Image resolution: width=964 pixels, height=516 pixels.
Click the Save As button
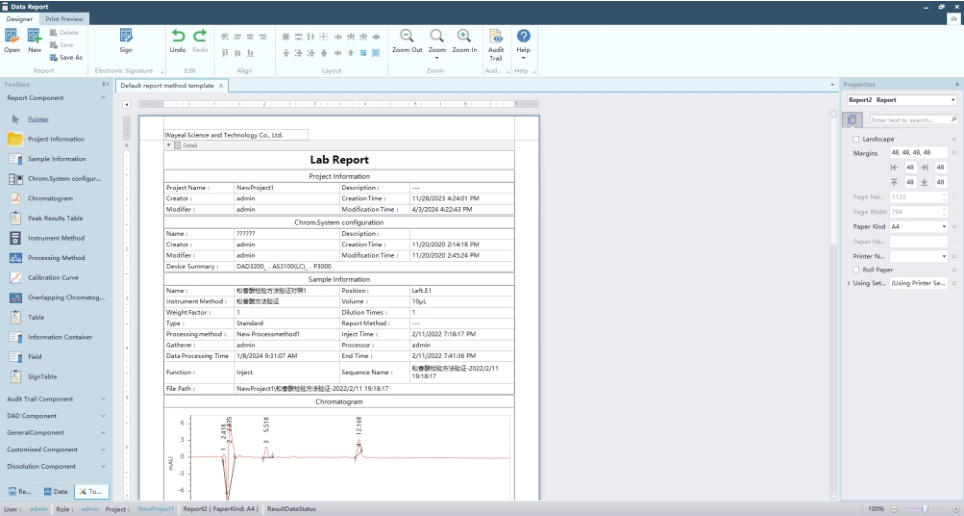click(x=66, y=57)
